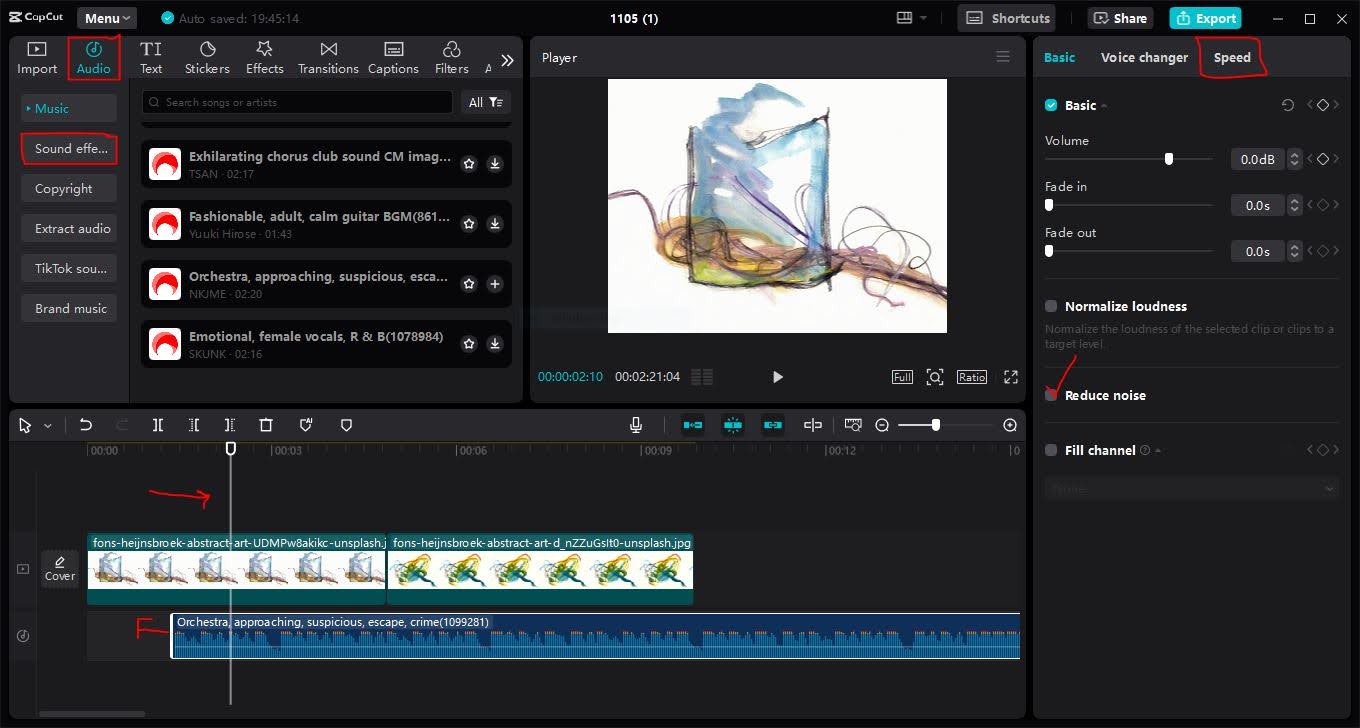Screen dimensions: 1360x728
Task: Select the TikTok sounds category
Action: point(69,268)
